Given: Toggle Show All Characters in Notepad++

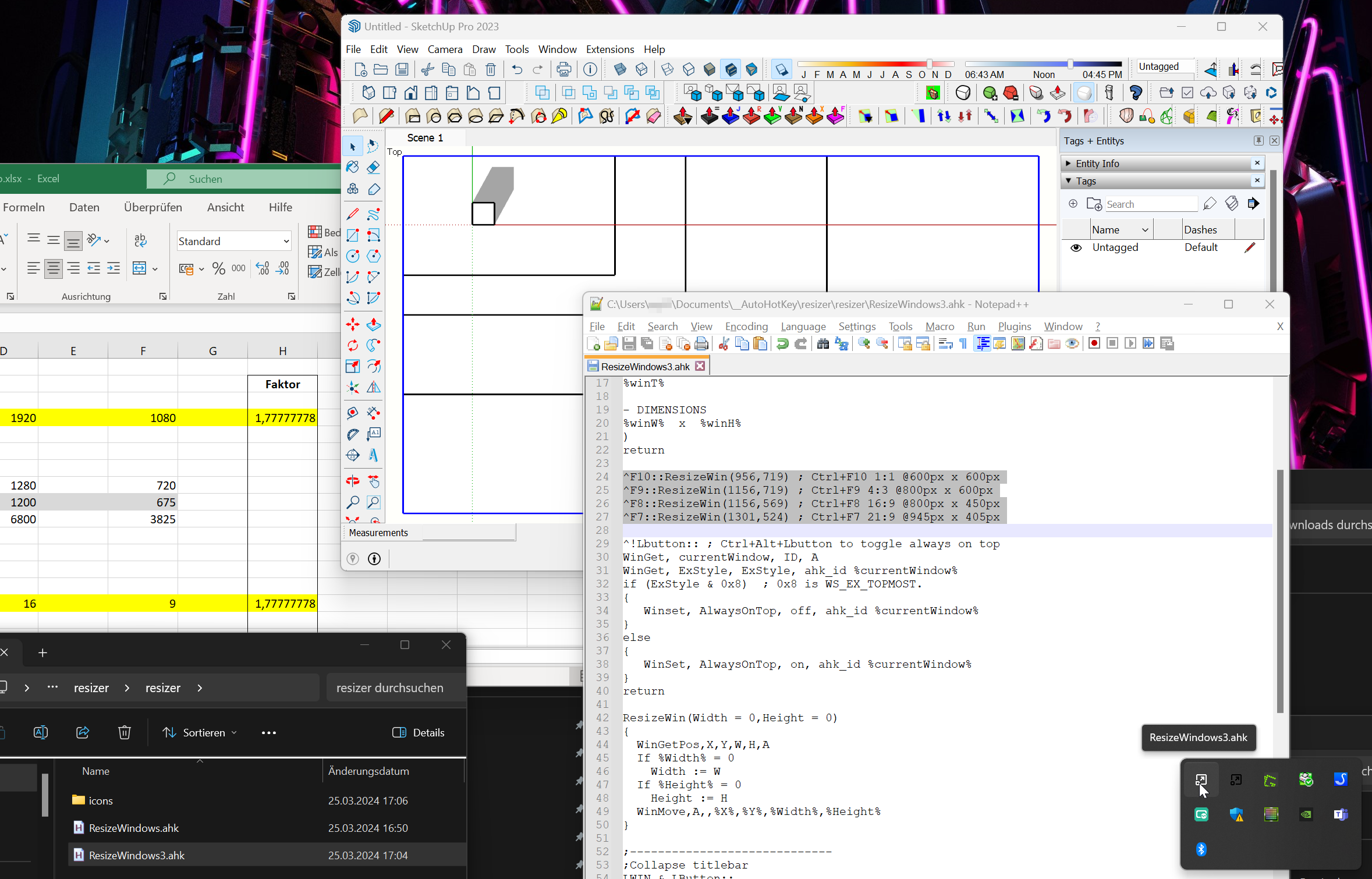Looking at the screenshot, I should click(x=963, y=343).
